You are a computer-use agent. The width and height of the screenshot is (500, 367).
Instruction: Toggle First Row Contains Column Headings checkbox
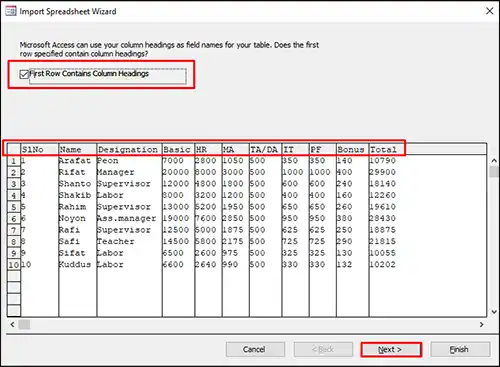pos(24,74)
